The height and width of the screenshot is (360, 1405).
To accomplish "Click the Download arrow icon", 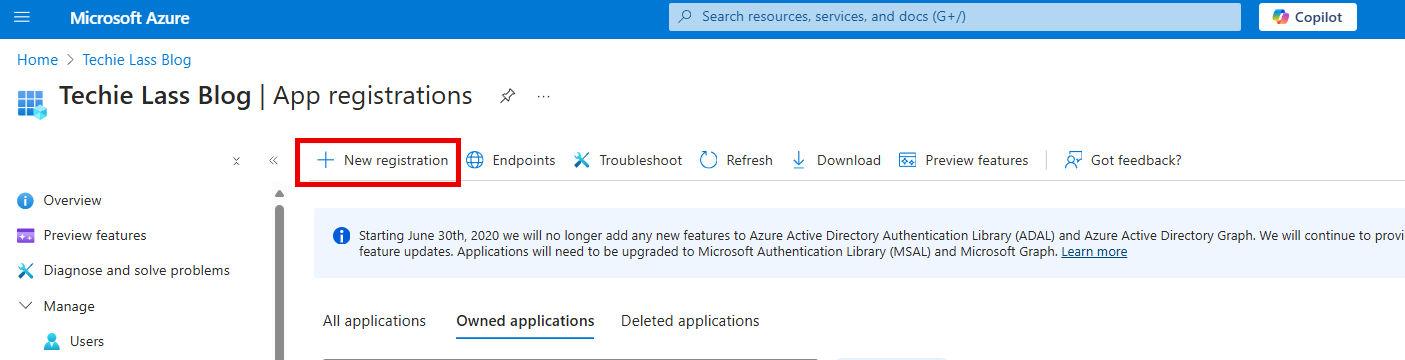I will pos(799,160).
